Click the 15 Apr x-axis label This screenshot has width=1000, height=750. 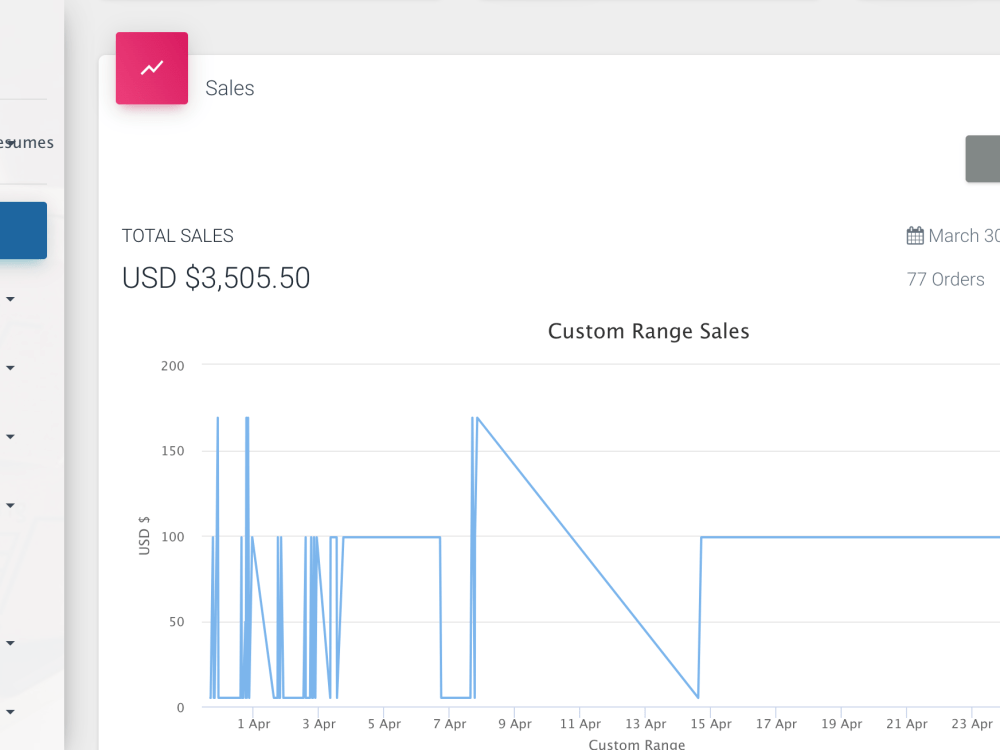tap(711, 724)
